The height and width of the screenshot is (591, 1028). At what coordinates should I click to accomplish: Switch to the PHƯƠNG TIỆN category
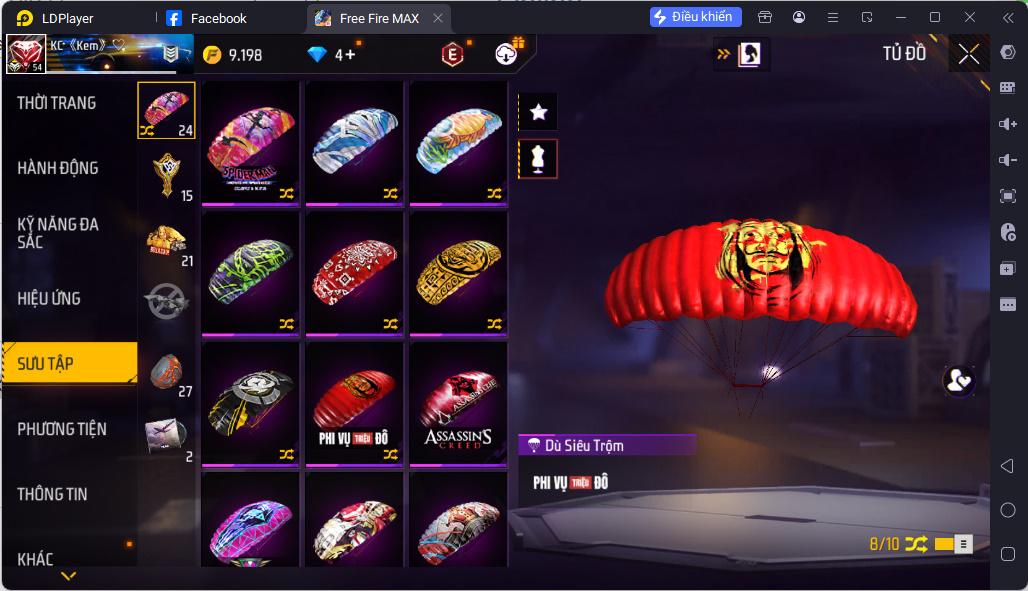click(x=62, y=429)
